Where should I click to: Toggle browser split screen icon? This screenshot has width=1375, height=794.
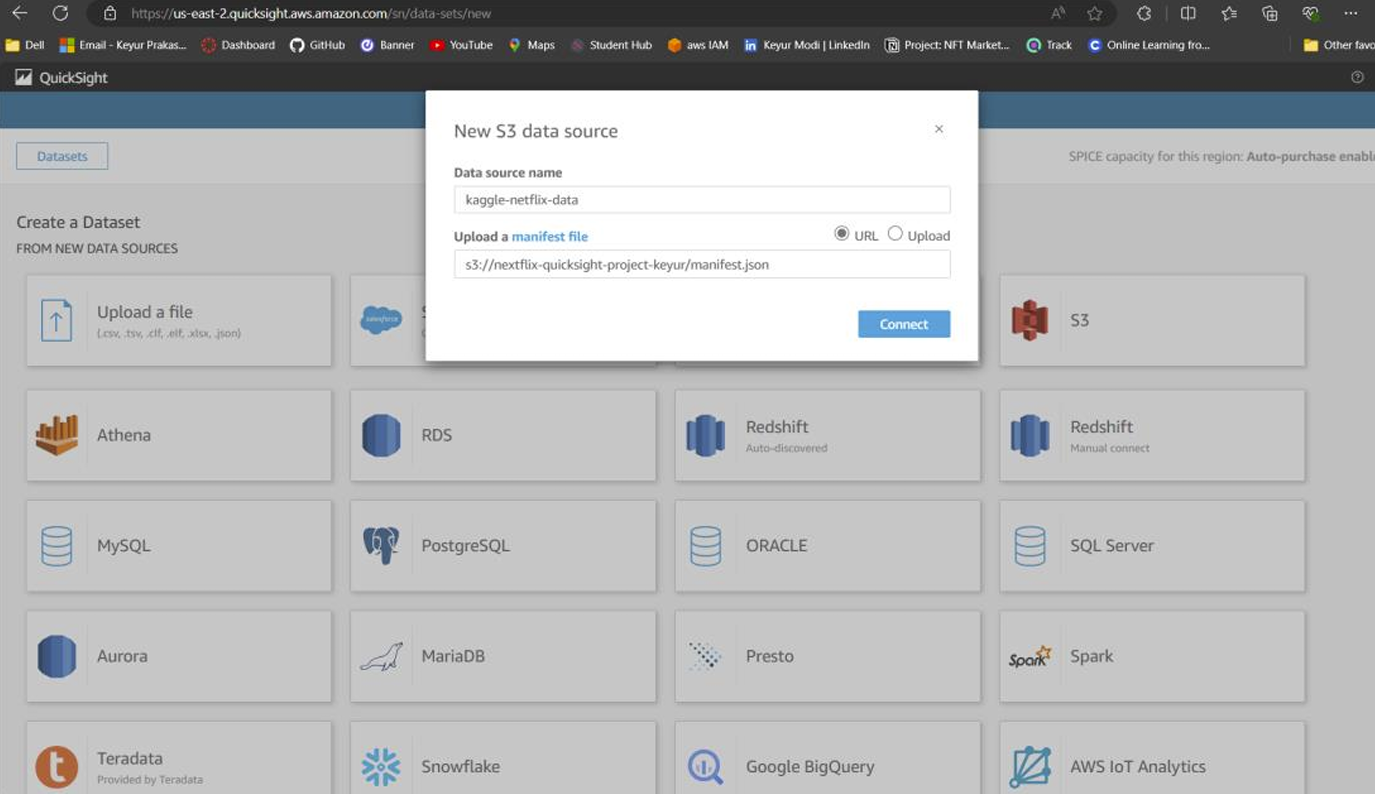click(x=1188, y=14)
